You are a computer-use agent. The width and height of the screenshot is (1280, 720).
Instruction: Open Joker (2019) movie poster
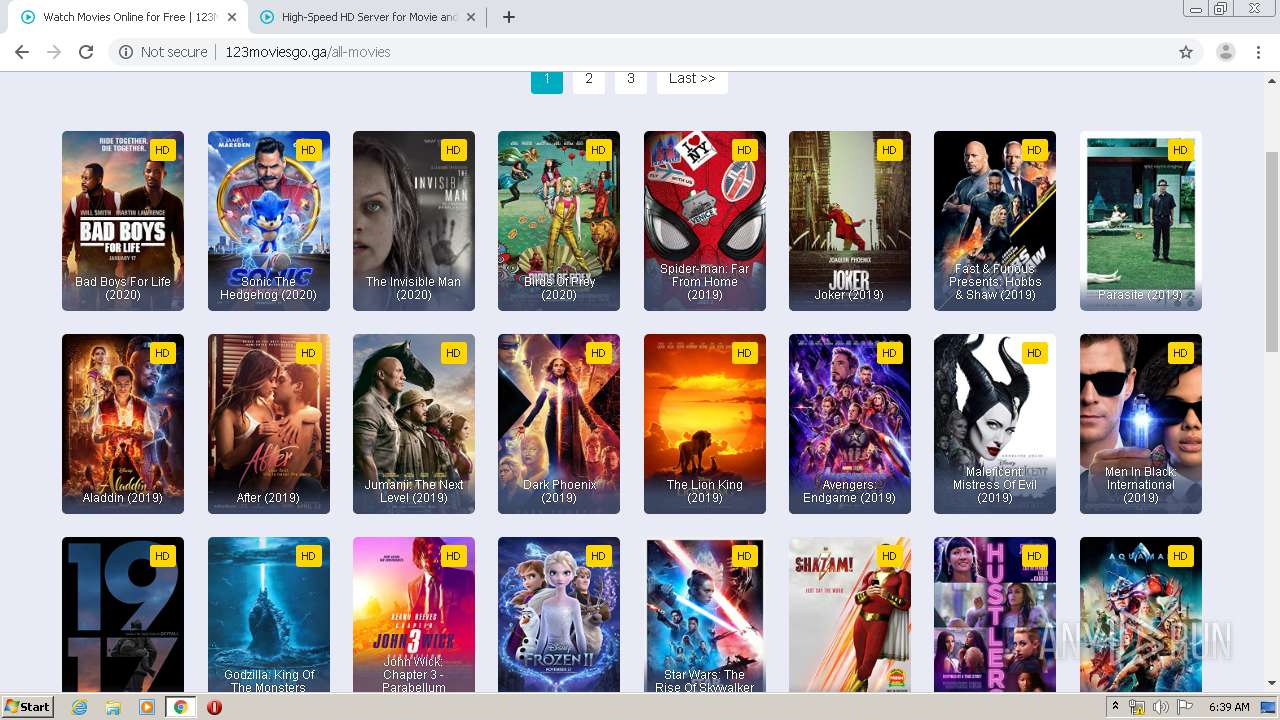850,221
